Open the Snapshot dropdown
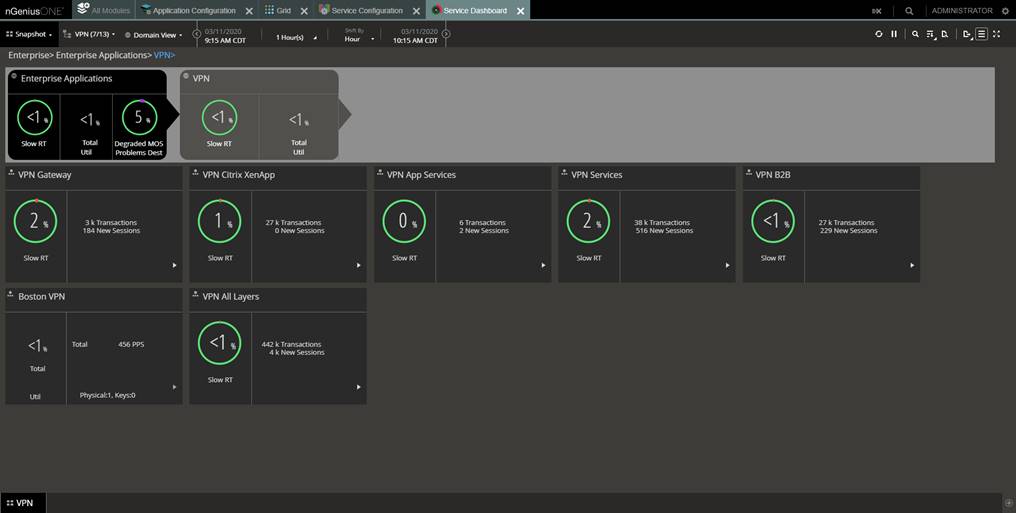 (29, 34)
